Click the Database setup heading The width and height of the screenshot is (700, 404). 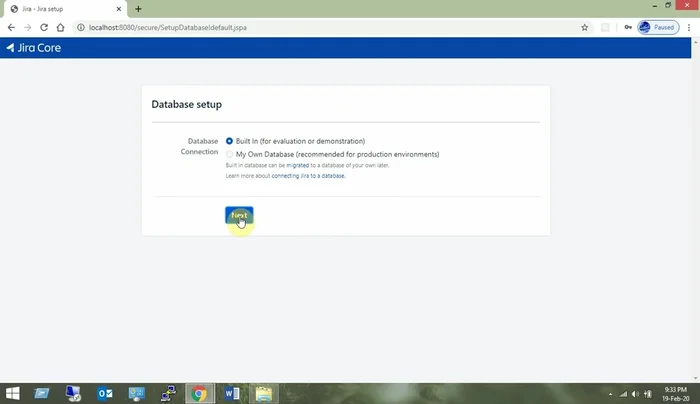click(x=187, y=104)
